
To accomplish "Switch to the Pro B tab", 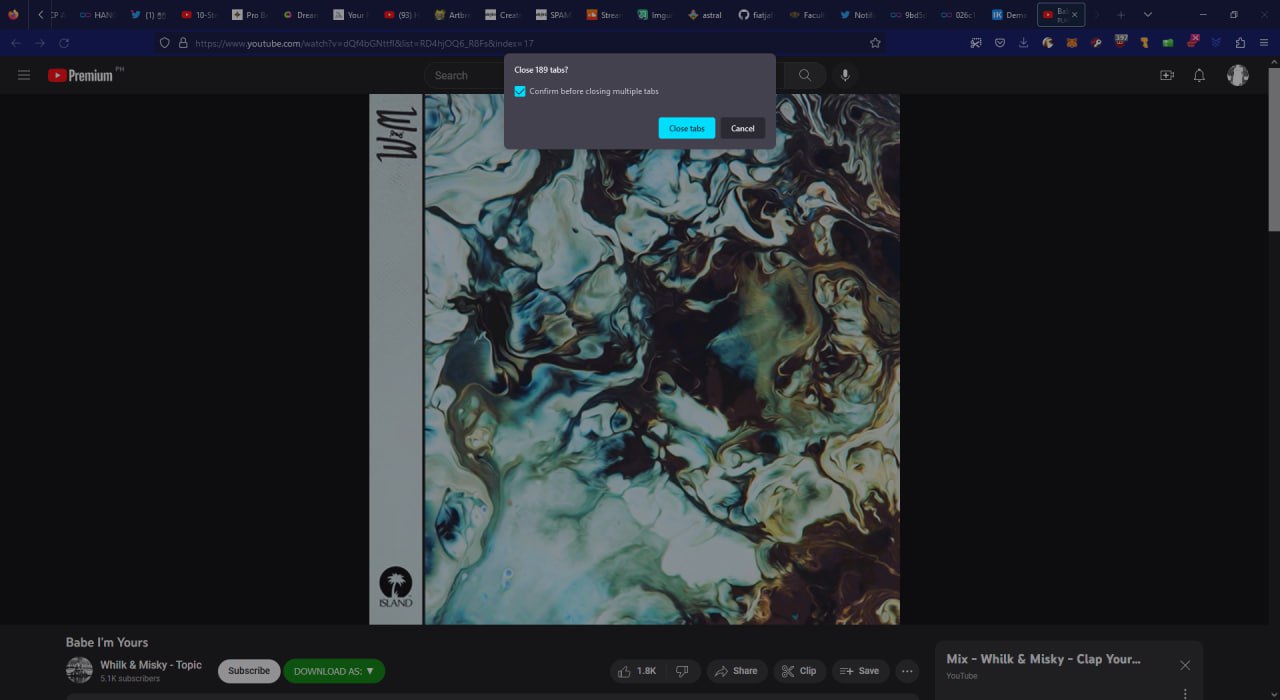I will pyautogui.click(x=250, y=15).
